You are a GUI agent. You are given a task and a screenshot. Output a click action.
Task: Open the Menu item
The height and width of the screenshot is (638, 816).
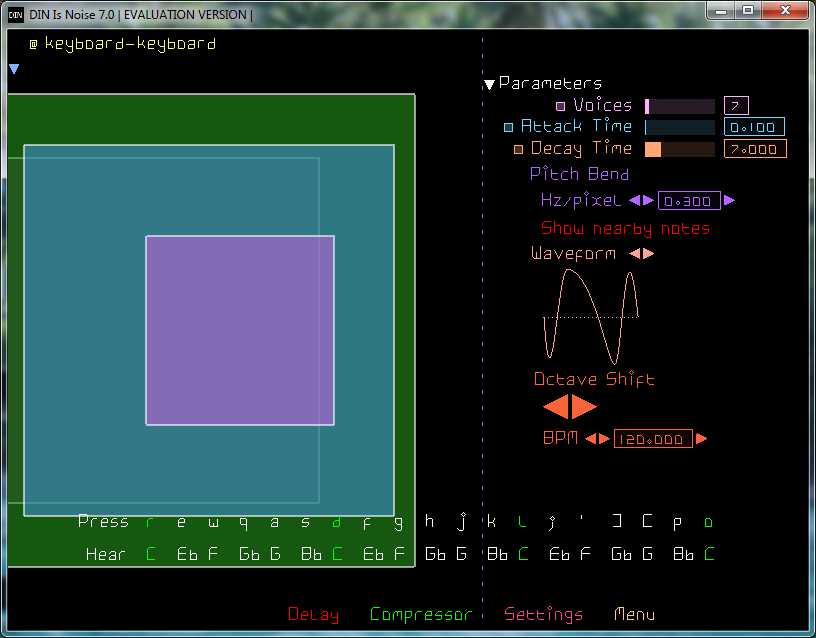coord(634,615)
